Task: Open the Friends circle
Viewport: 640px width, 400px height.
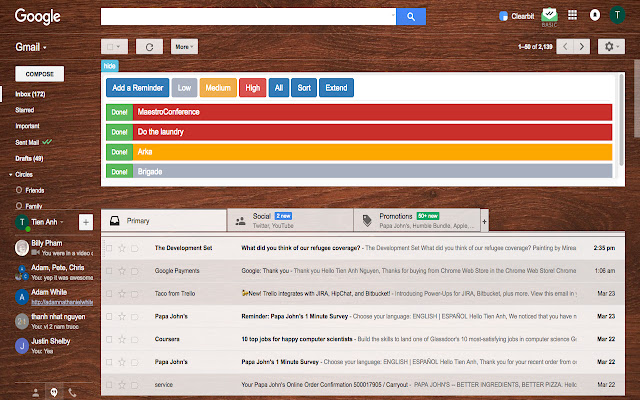Action: pos(35,191)
